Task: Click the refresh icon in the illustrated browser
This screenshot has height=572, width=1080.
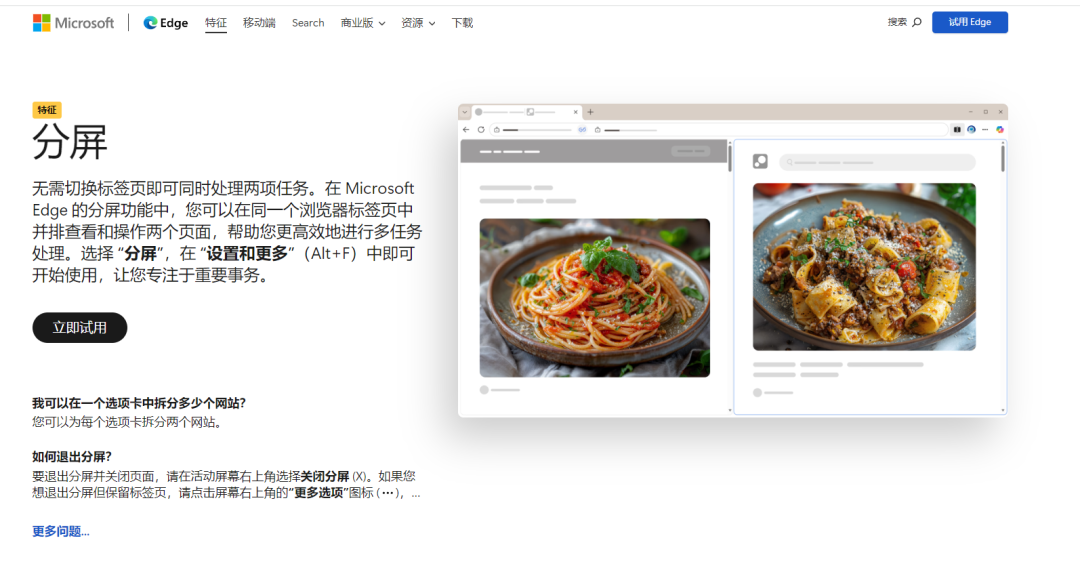Action: (481, 130)
